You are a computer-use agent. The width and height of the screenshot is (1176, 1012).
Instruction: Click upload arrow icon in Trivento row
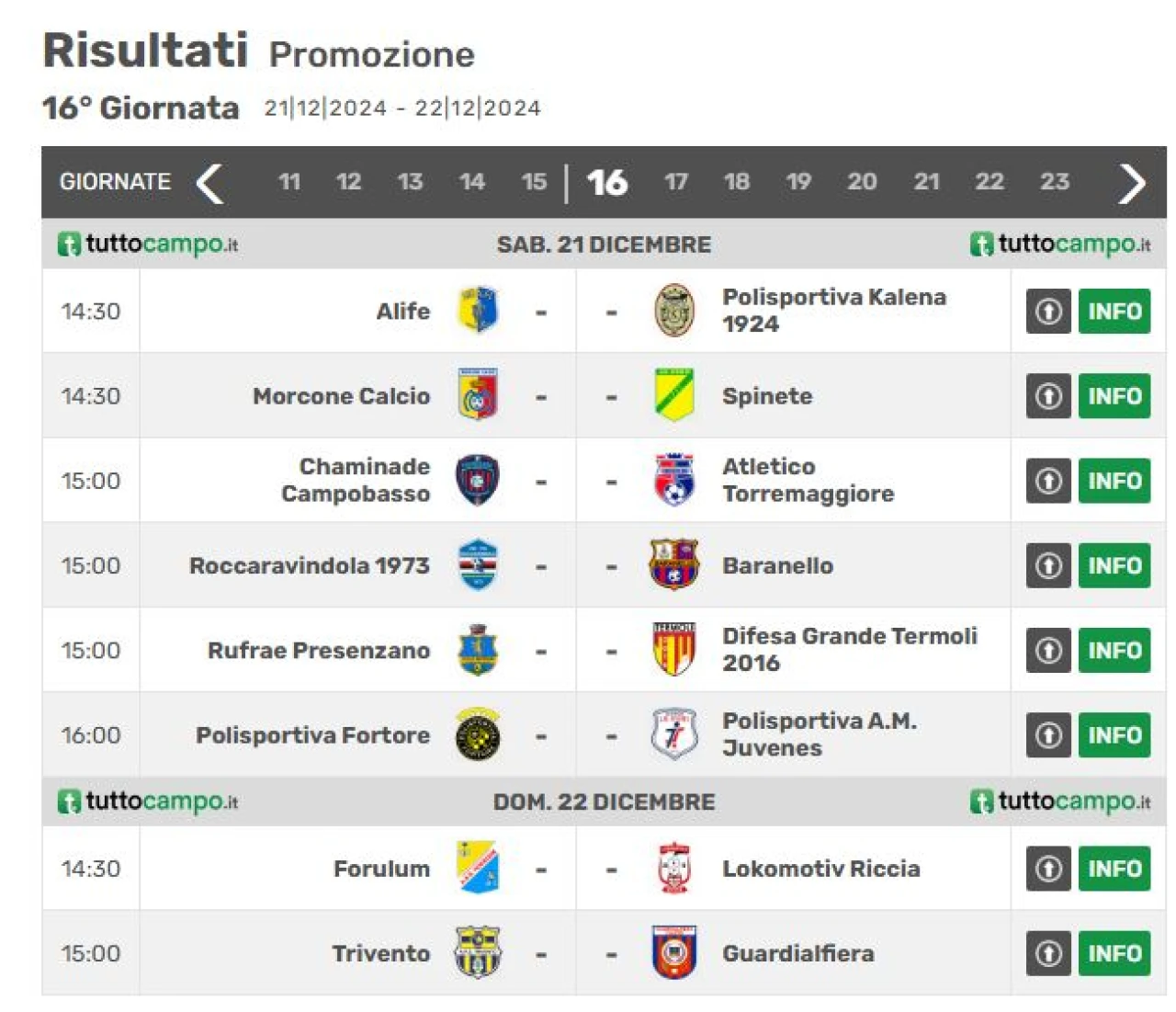tap(1048, 953)
